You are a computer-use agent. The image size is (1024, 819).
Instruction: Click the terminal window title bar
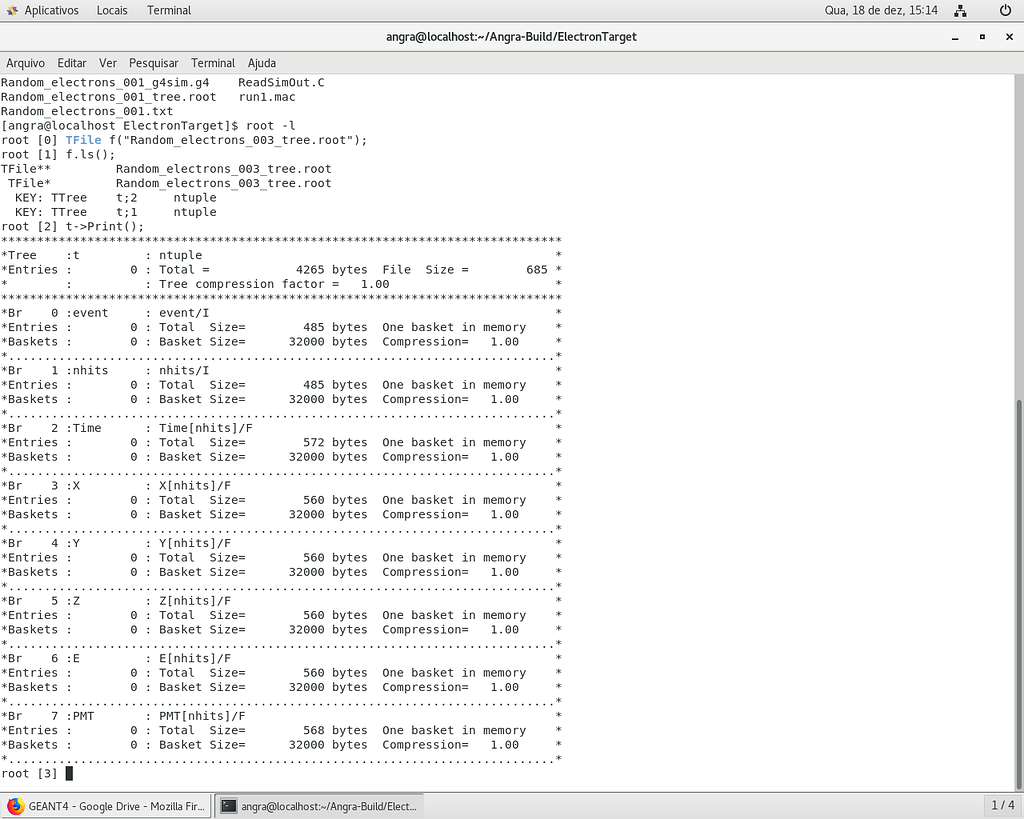coord(511,37)
